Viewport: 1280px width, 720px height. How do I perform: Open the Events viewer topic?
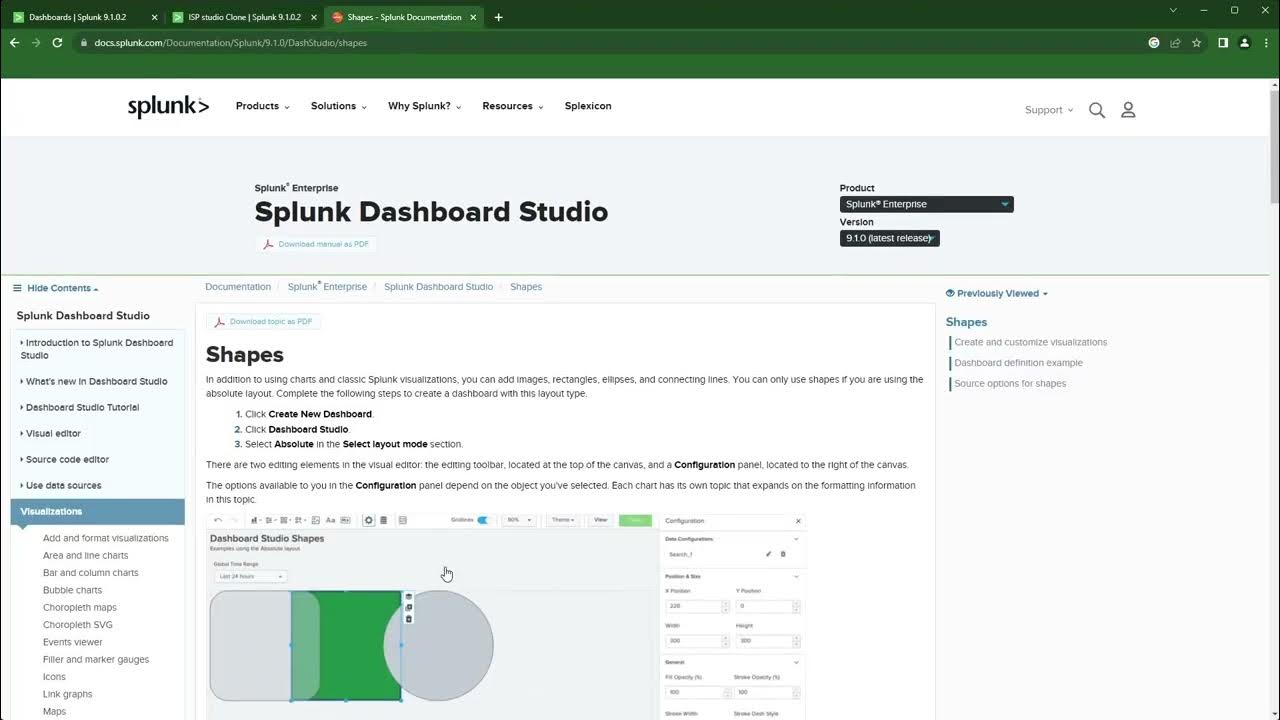pyautogui.click(x=73, y=642)
